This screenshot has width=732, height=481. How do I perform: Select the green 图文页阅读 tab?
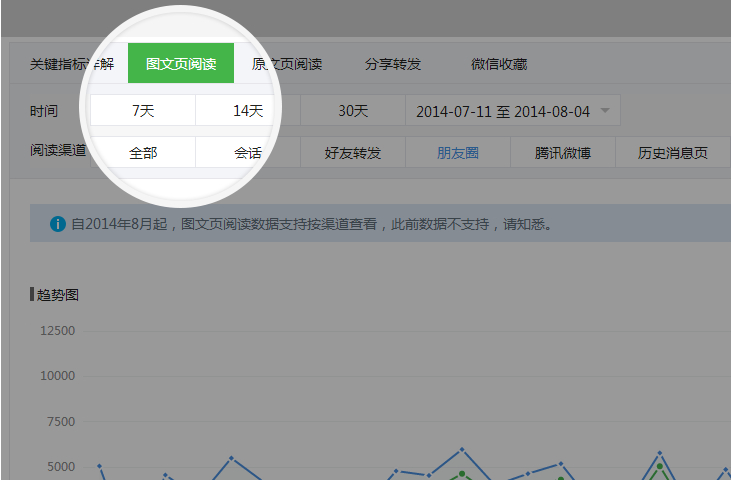[181, 63]
